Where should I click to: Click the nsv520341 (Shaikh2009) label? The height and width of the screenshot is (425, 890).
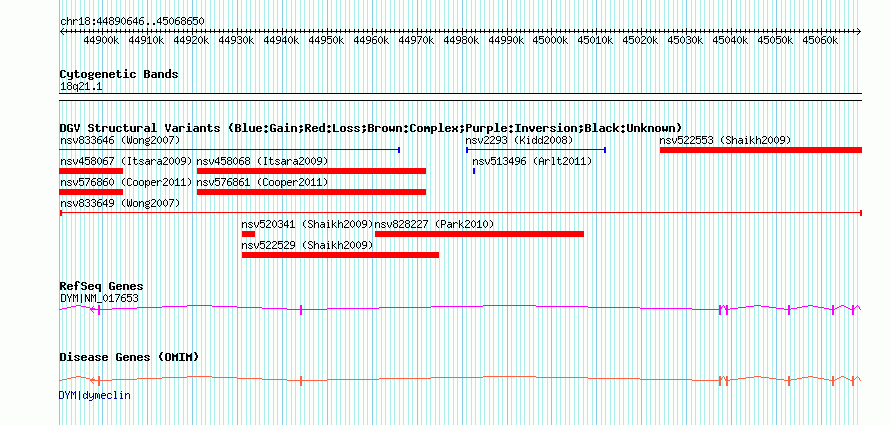click(308, 224)
